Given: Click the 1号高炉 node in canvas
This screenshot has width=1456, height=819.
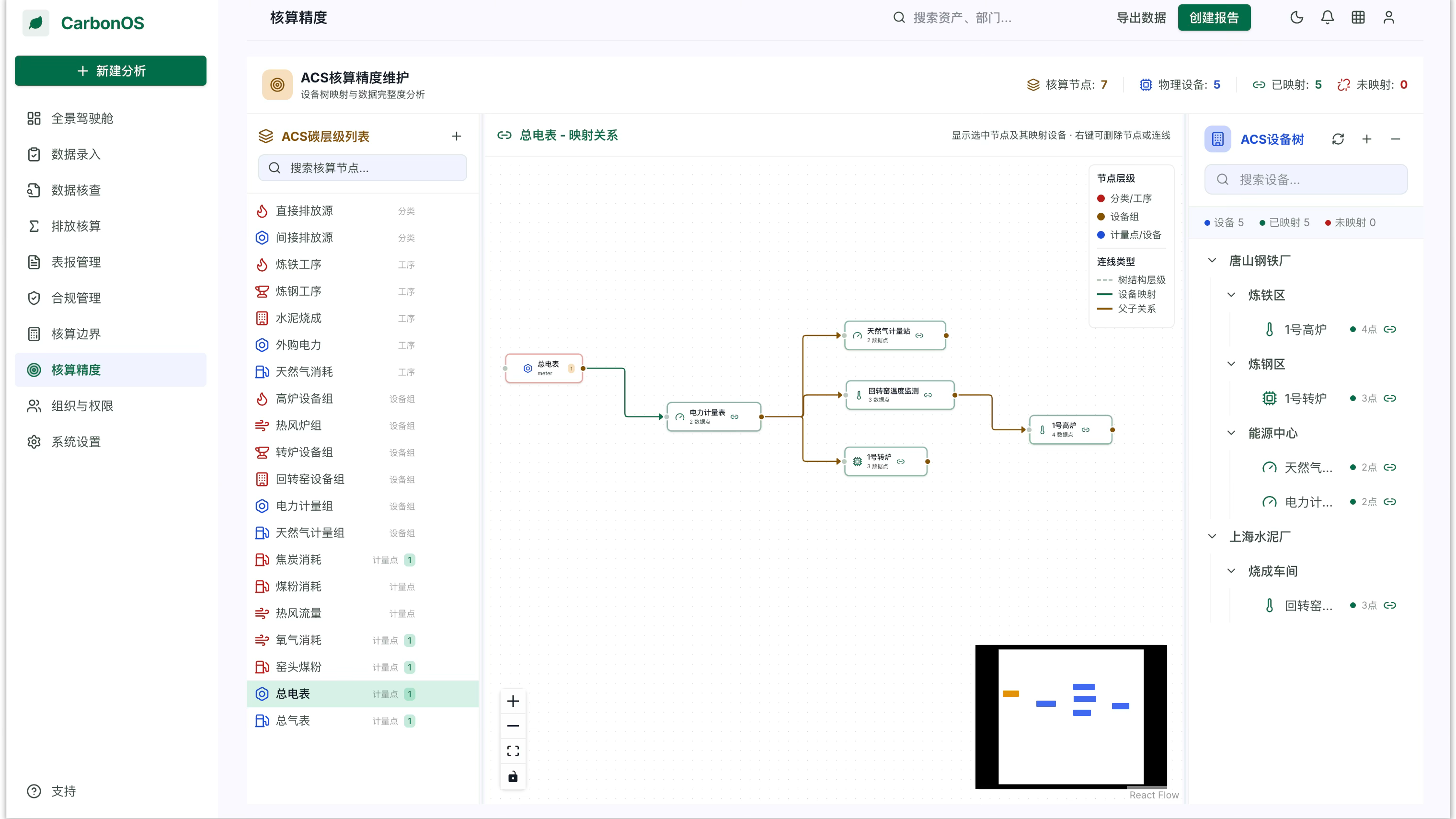Looking at the screenshot, I should click(1070, 429).
